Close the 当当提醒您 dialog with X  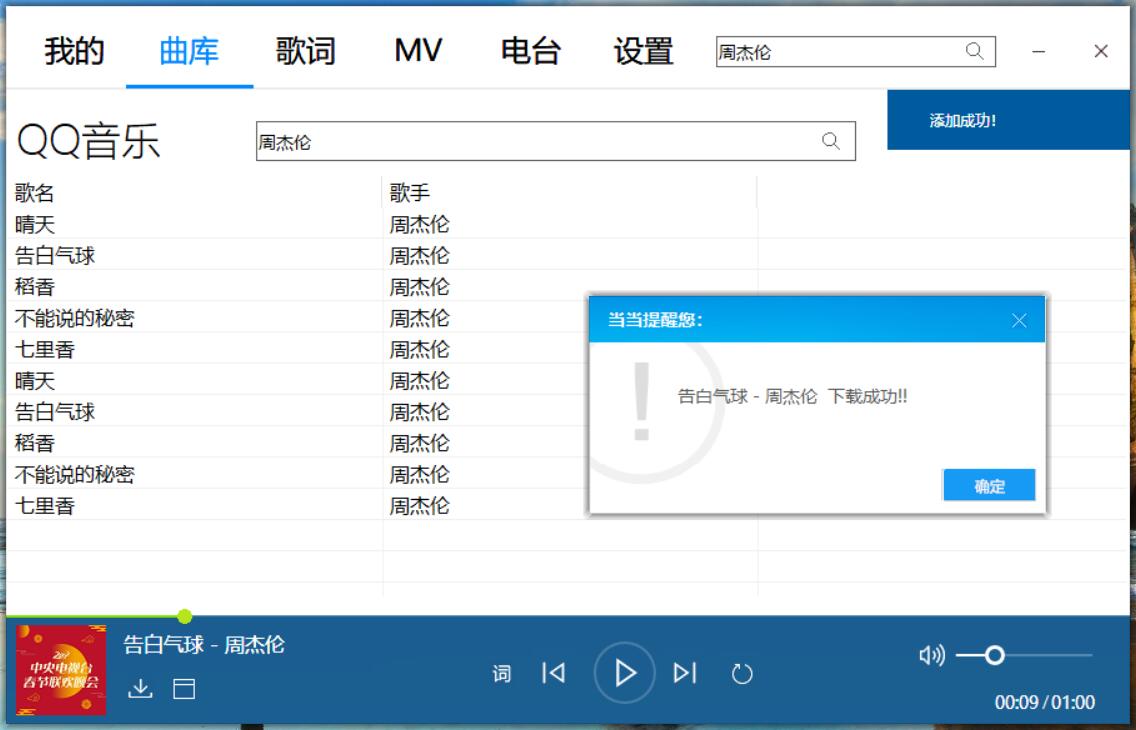tap(1019, 320)
